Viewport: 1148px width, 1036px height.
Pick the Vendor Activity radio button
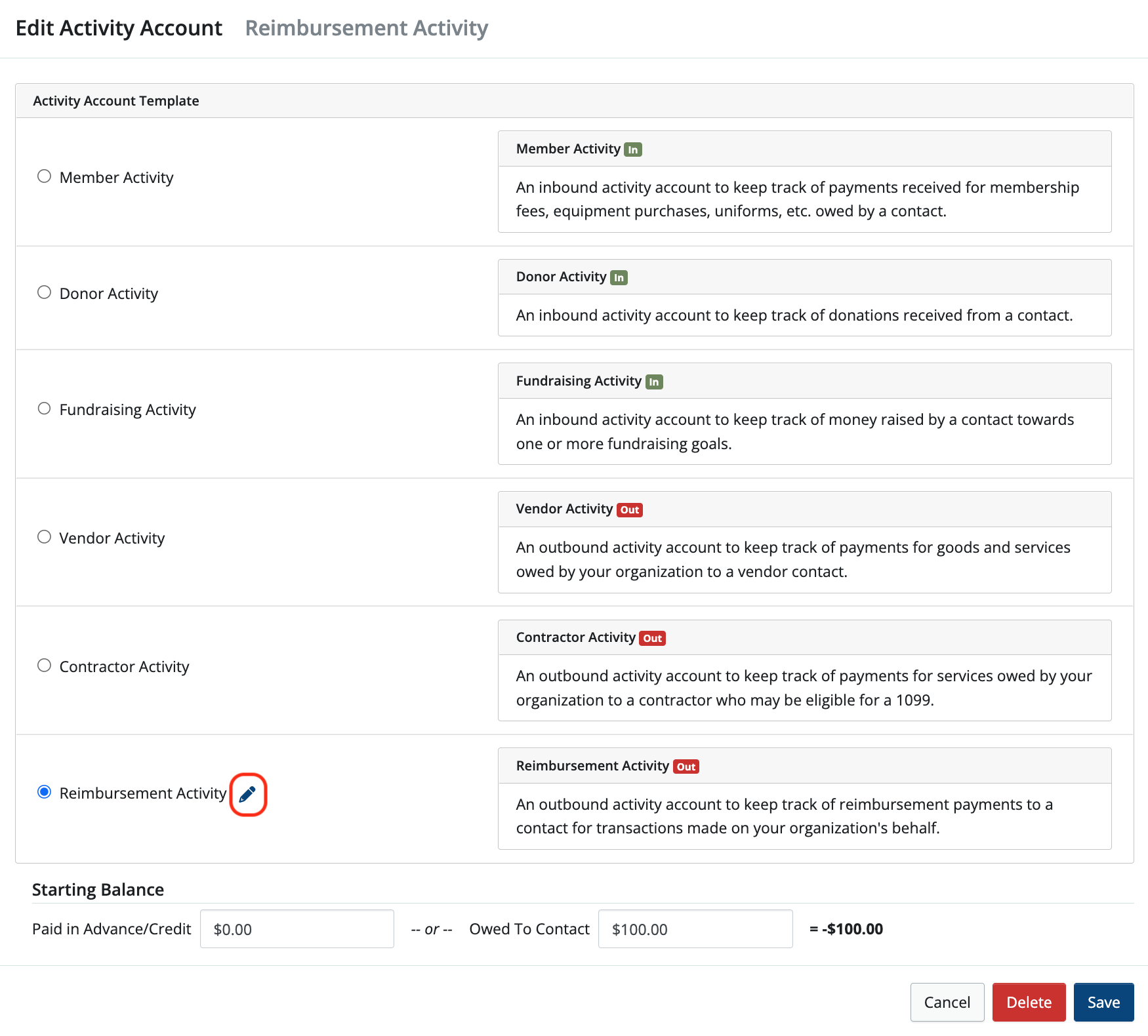point(44,537)
